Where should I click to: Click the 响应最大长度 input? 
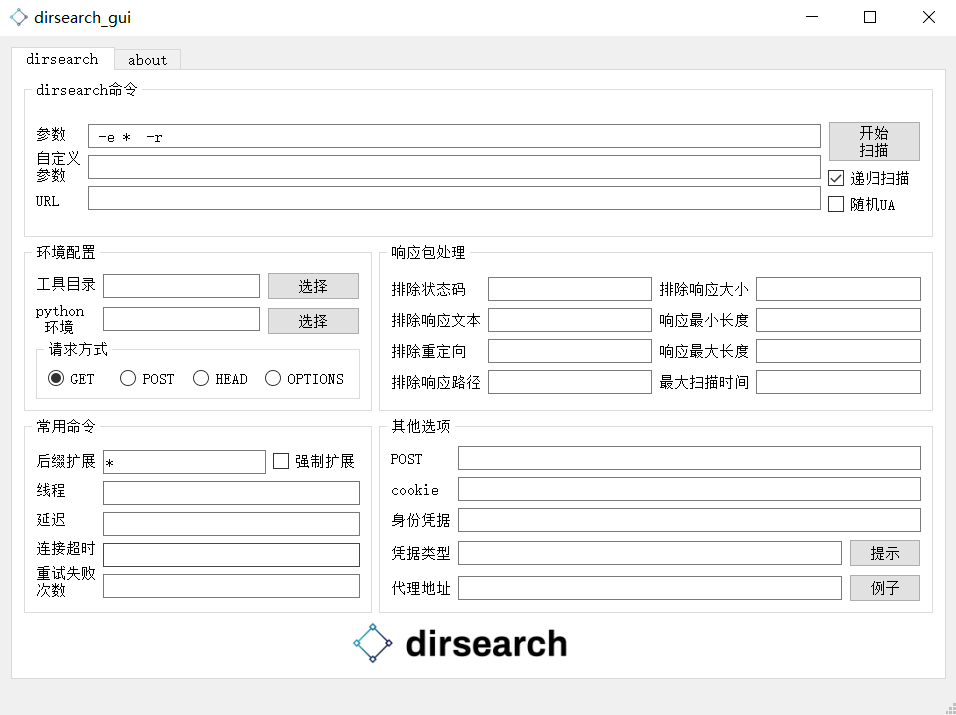[838, 351]
